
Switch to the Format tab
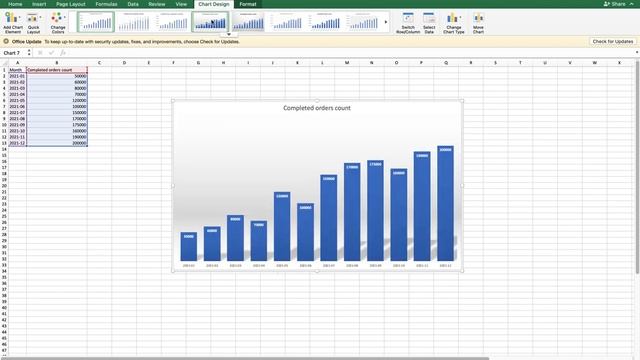(x=248, y=4)
